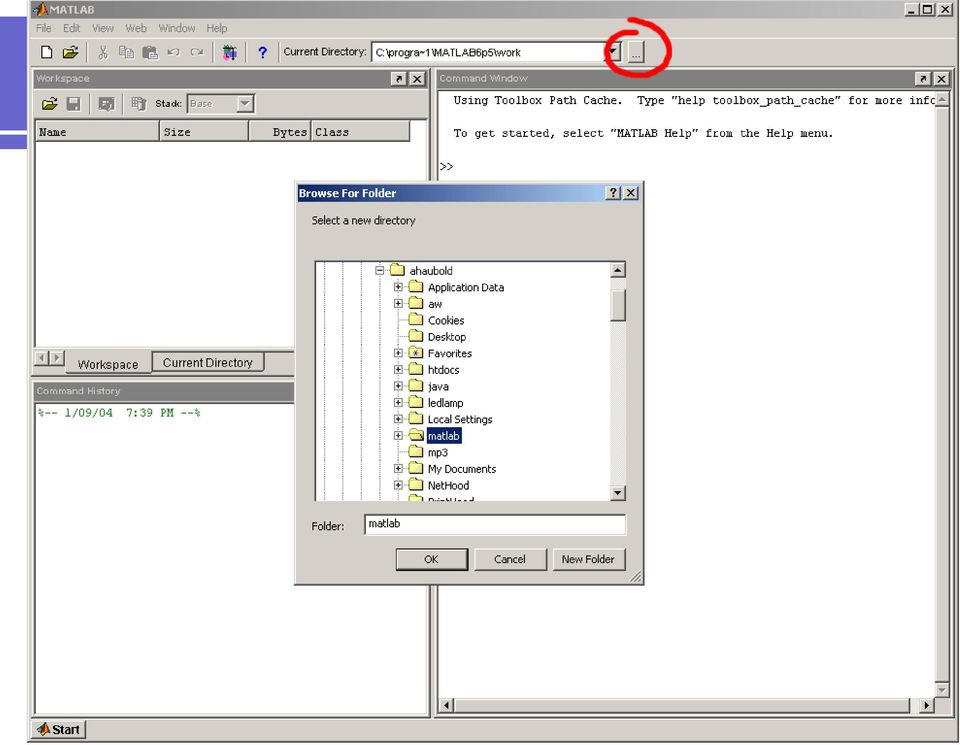Open MATLAB help via question mark icon
The height and width of the screenshot is (745, 960).
point(263,53)
